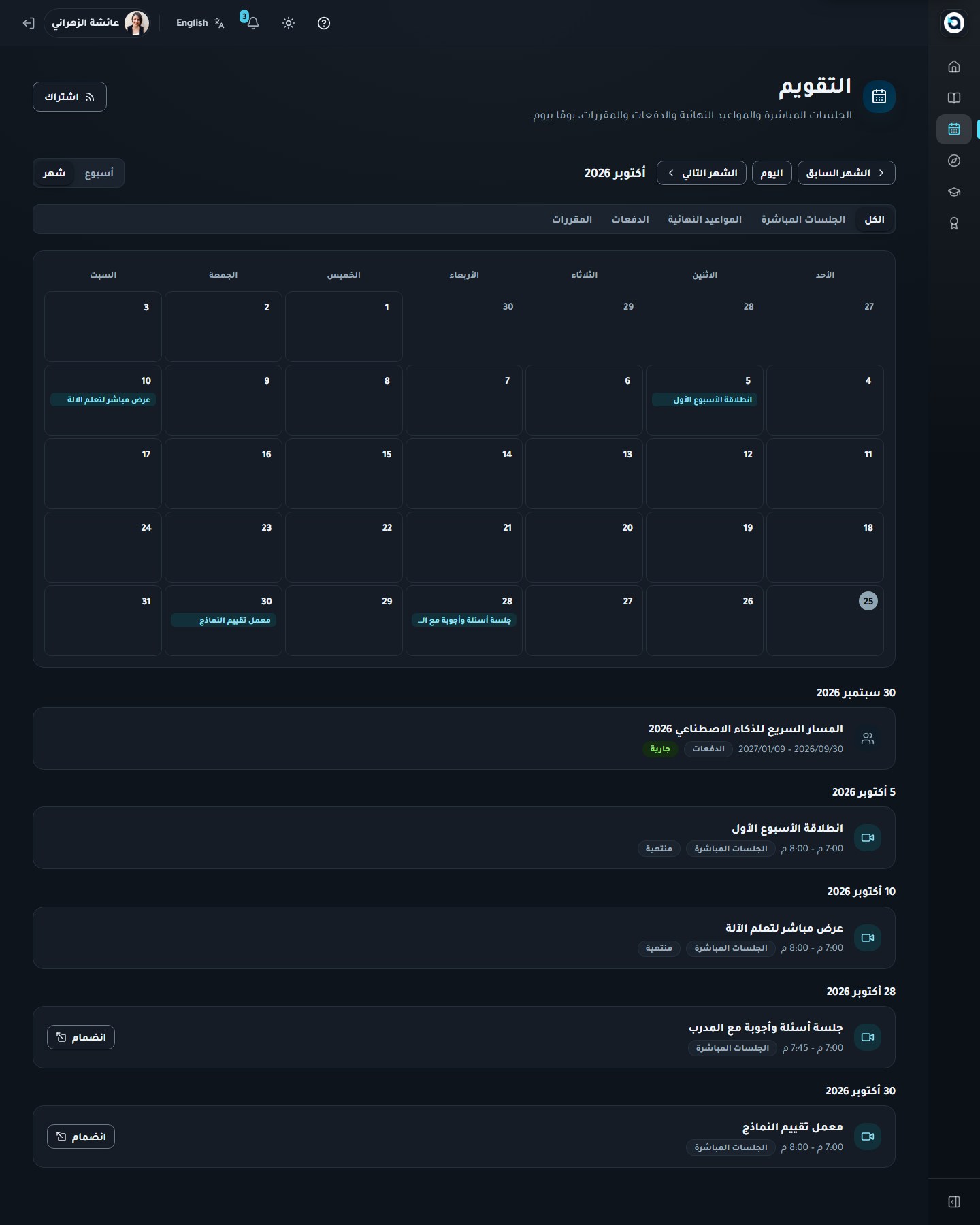The height and width of the screenshot is (1225, 980).
Task: Click the جارية status badge
Action: pos(660,749)
